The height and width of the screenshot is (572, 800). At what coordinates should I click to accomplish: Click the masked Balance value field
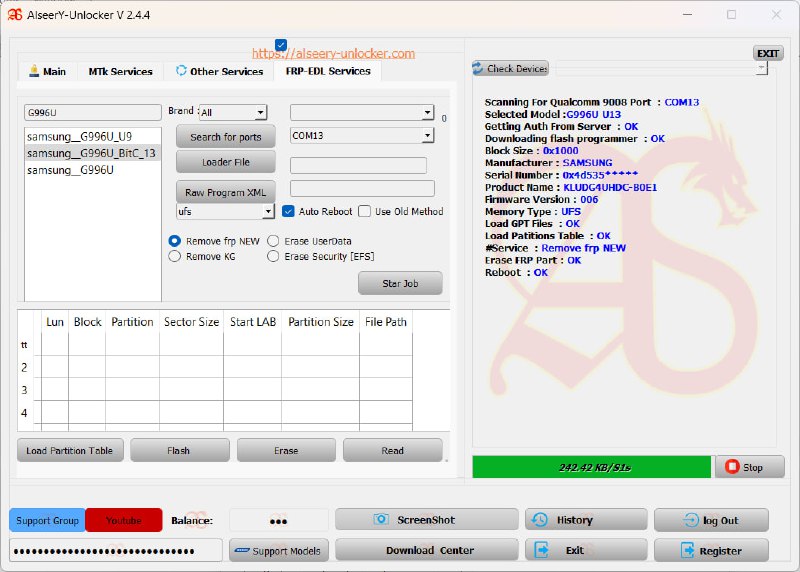[x=279, y=520]
